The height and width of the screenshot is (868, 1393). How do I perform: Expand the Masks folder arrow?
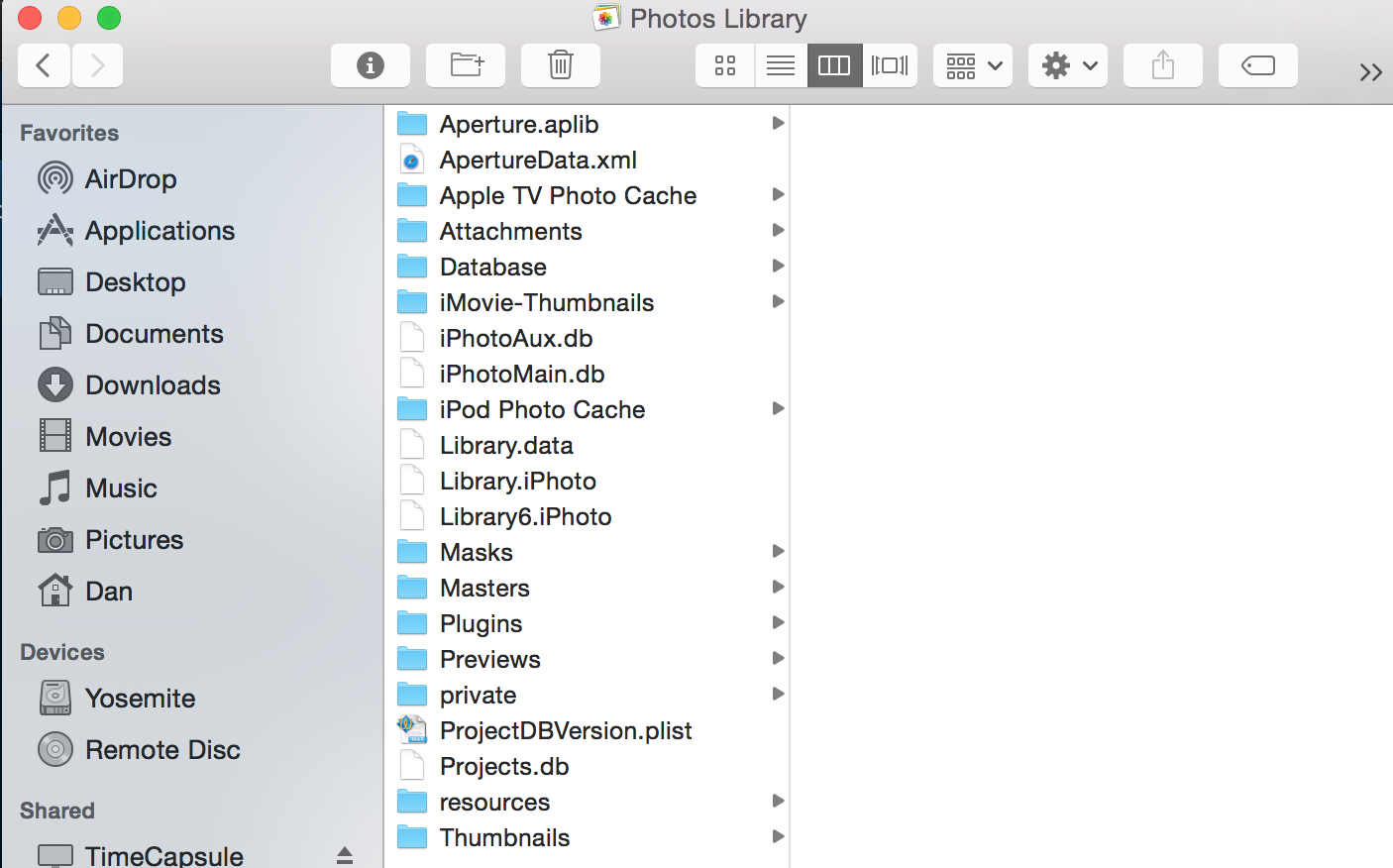point(778,551)
